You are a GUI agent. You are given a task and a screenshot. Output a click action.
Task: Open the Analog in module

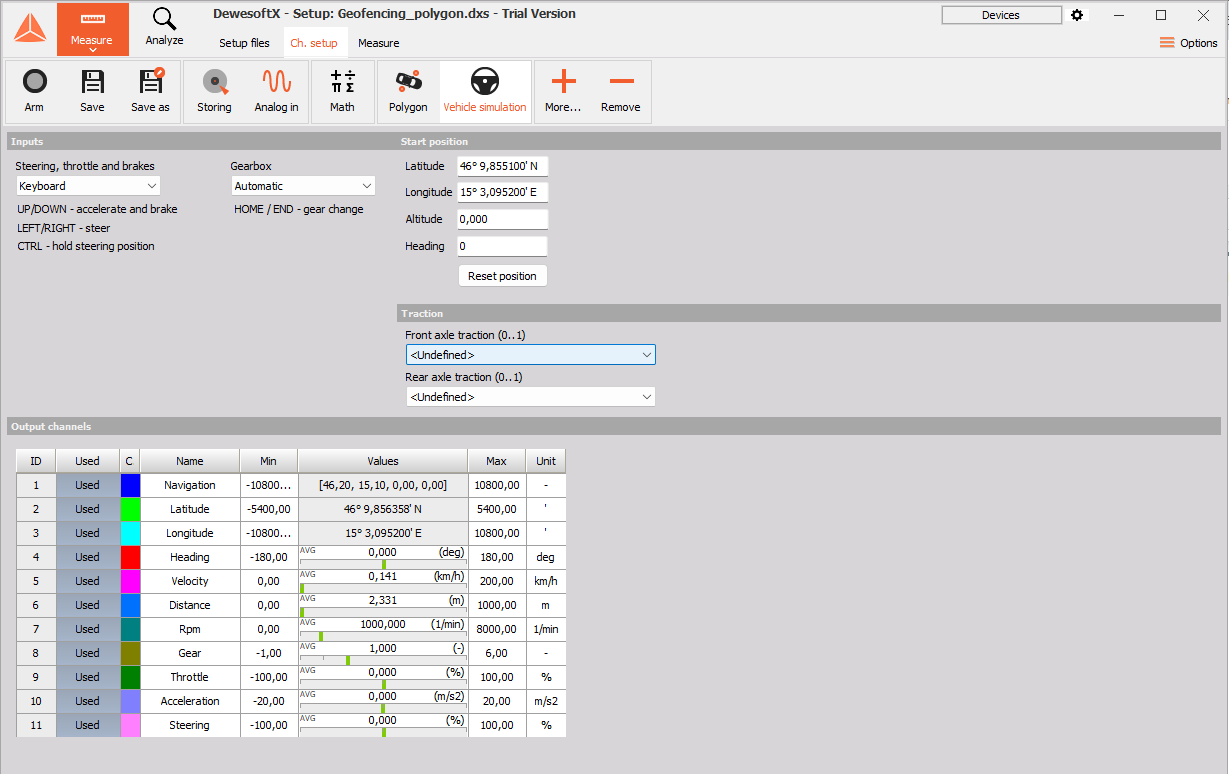[x=276, y=92]
